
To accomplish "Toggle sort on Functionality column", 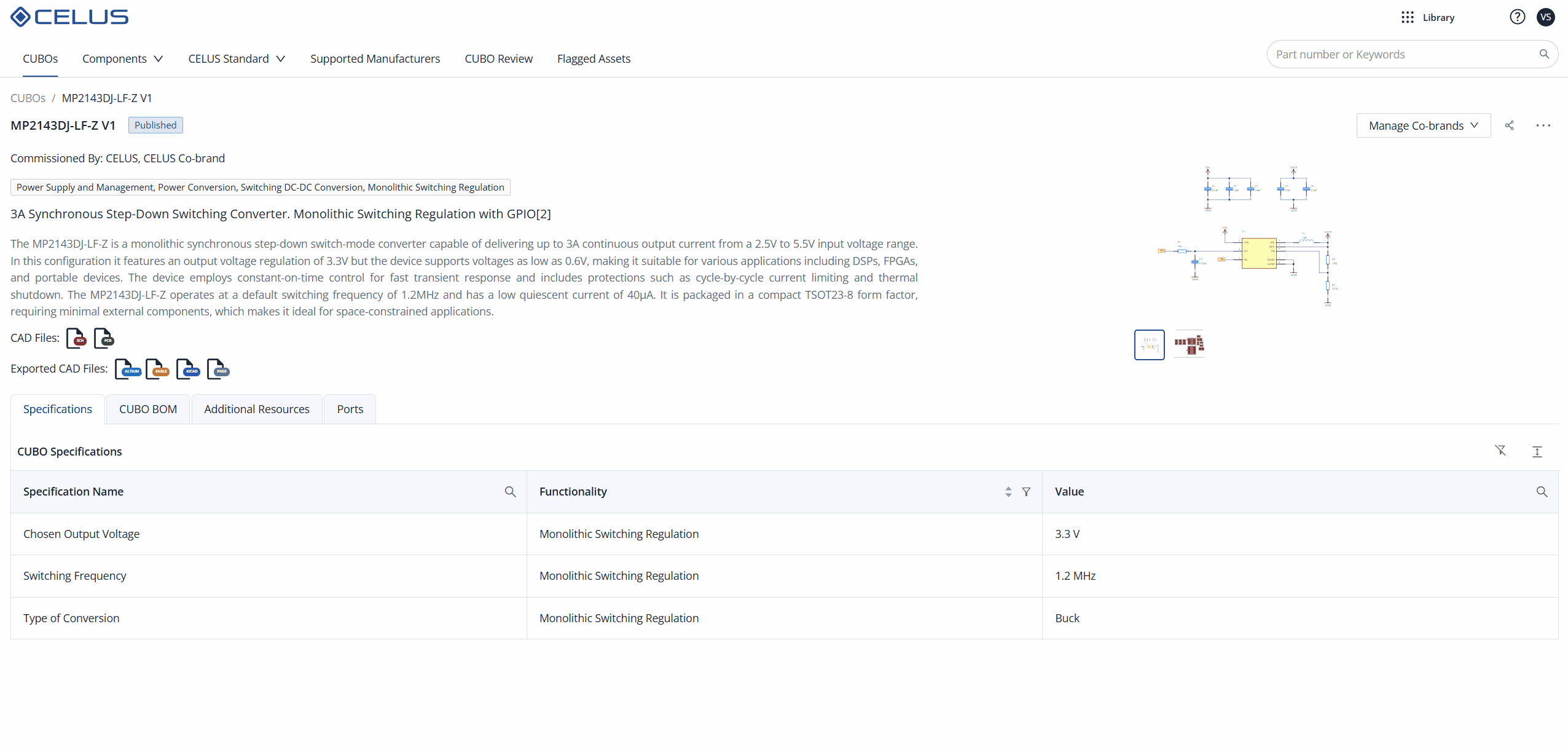I will click(1008, 492).
